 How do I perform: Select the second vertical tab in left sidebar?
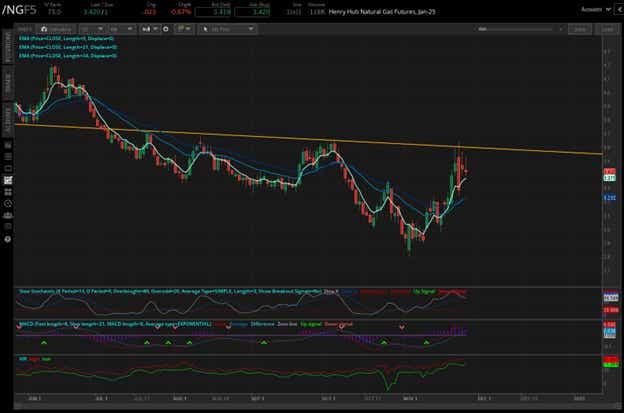(7, 84)
